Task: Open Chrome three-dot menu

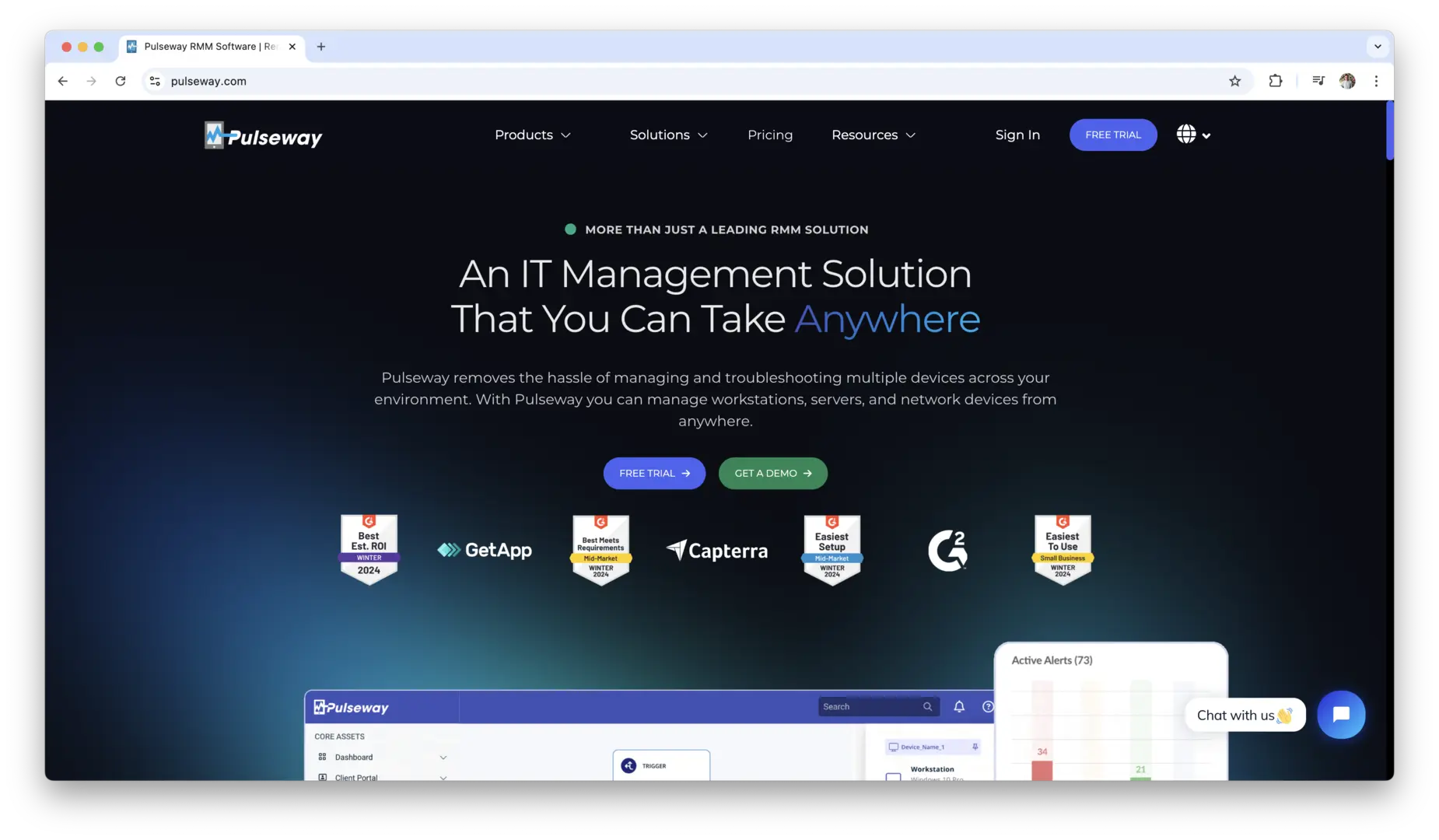Action: (x=1376, y=81)
